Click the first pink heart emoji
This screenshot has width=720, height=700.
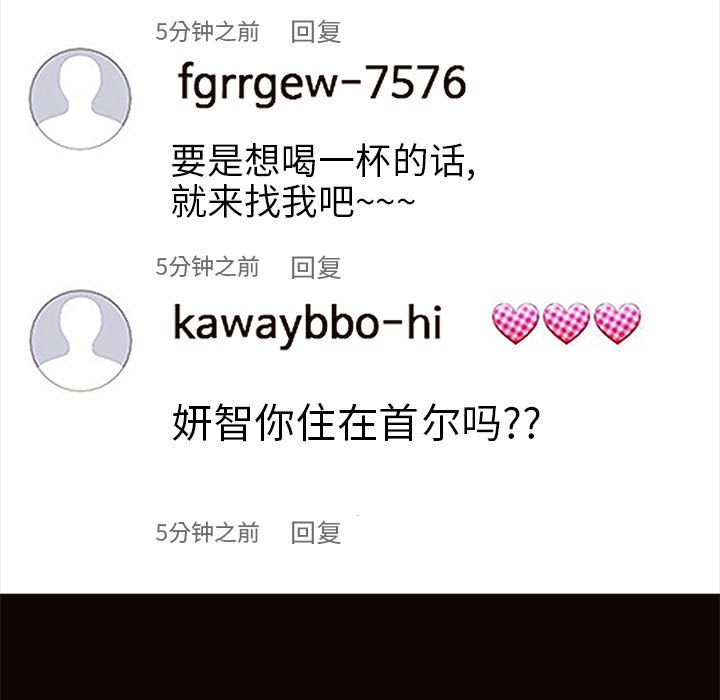515,323
